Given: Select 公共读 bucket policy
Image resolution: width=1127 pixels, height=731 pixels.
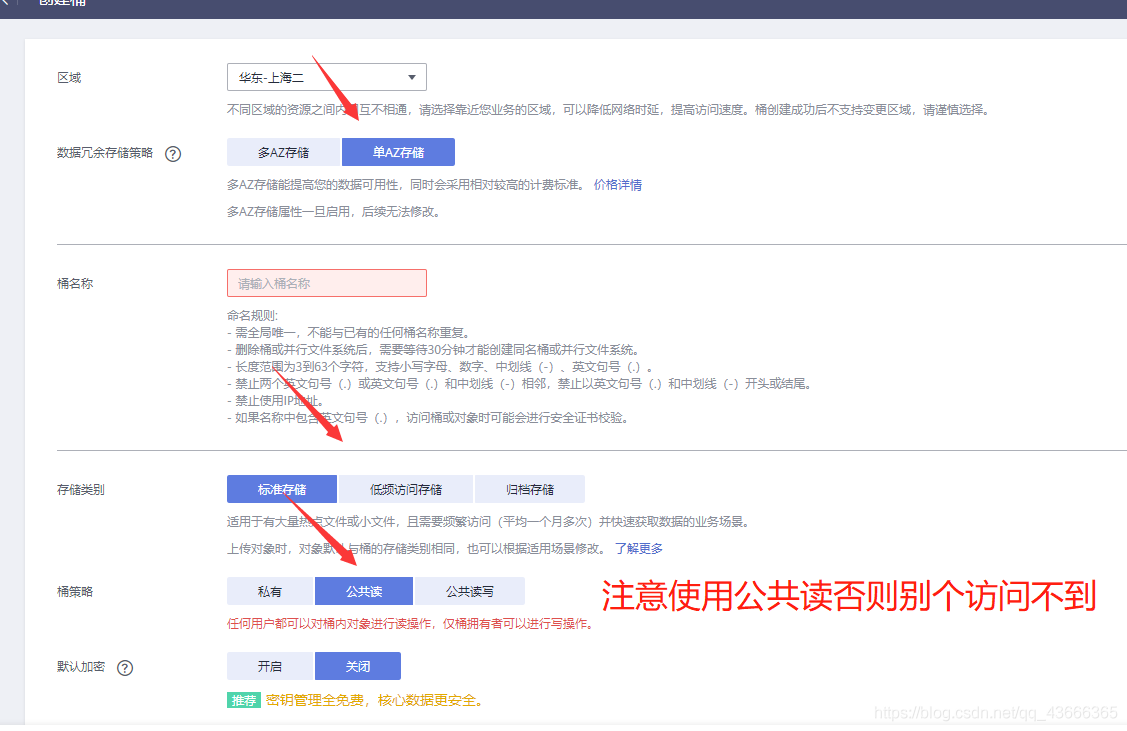Looking at the screenshot, I should pyautogui.click(x=363, y=591).
